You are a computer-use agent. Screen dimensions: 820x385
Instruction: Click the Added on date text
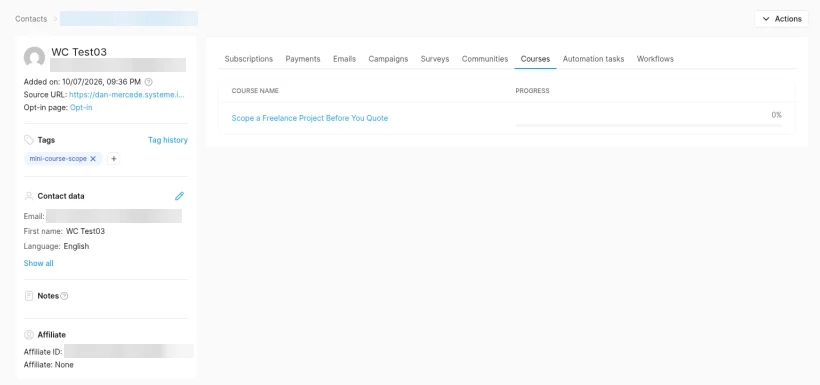tap(82, 82)
